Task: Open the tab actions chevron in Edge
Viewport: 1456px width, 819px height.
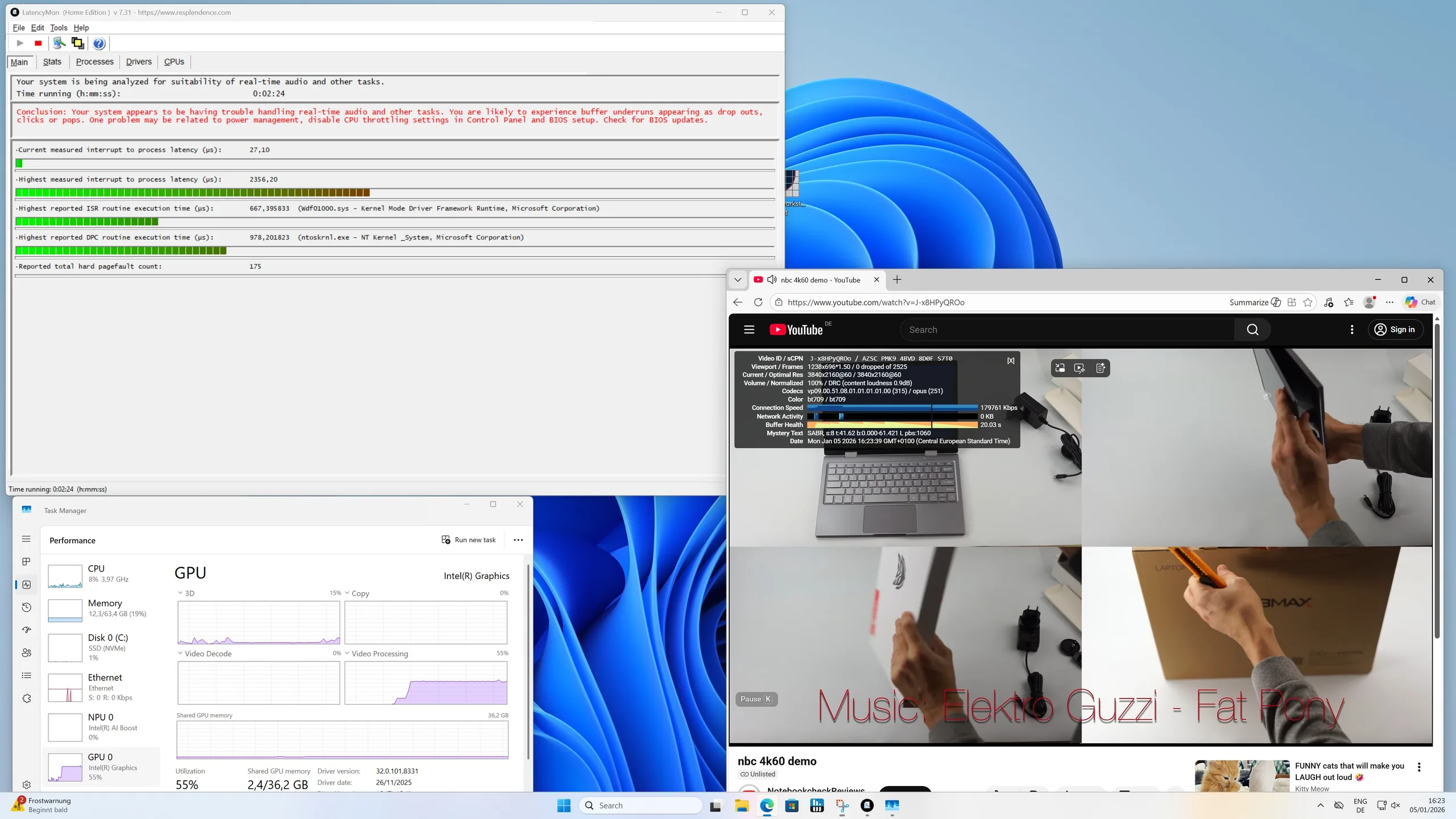Action: pyautogui.click(x=738, y=280)
